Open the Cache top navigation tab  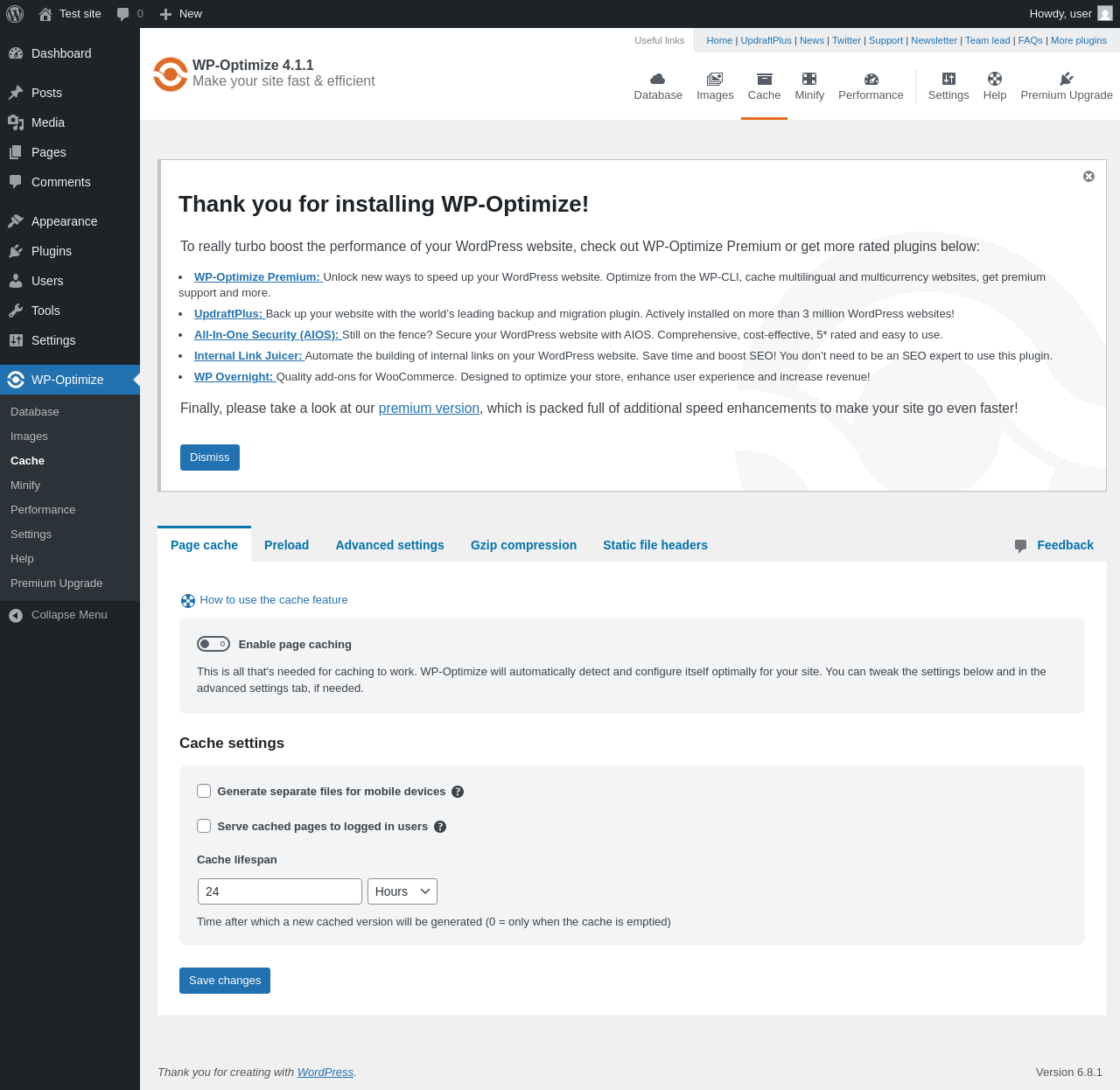pos(764,87)
